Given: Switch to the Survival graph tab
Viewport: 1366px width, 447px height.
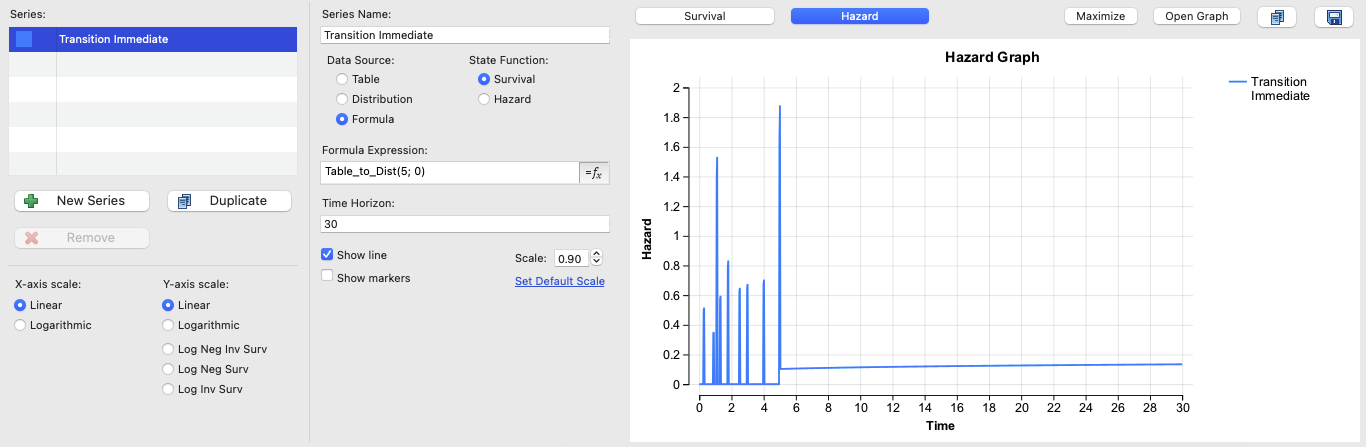Looking at the screenshot, I should click(x=704, y=16).
